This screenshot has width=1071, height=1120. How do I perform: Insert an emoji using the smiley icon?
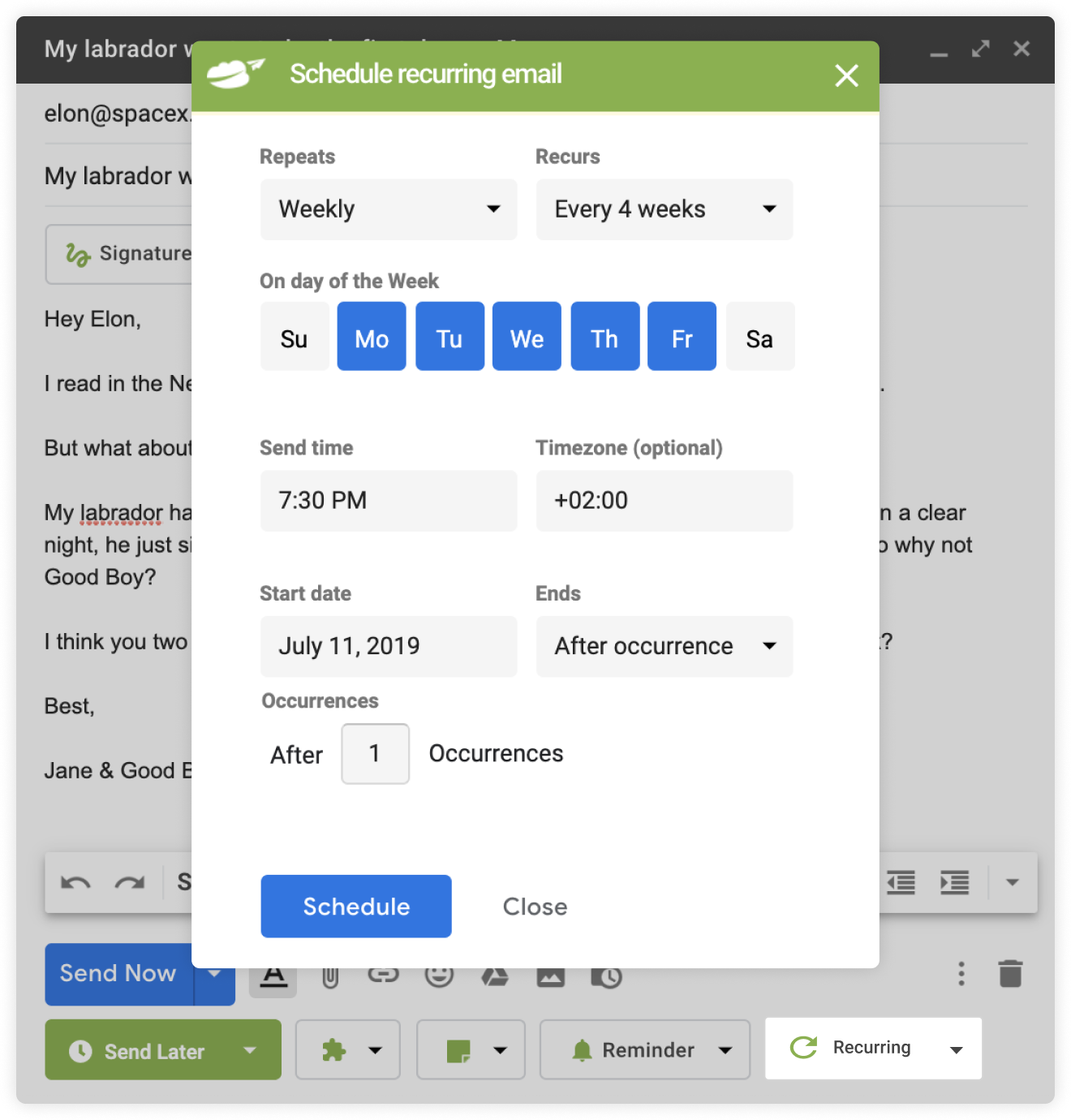tap(439, 975)
